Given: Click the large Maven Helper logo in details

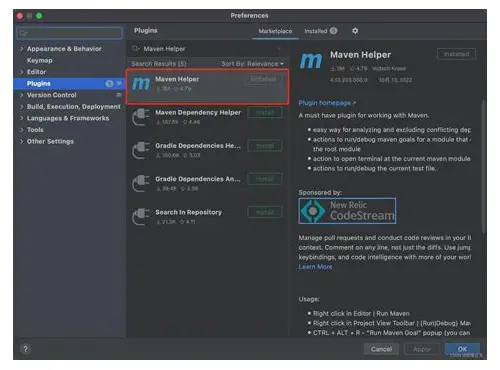Looking at the screenshot, I should 311,61.
